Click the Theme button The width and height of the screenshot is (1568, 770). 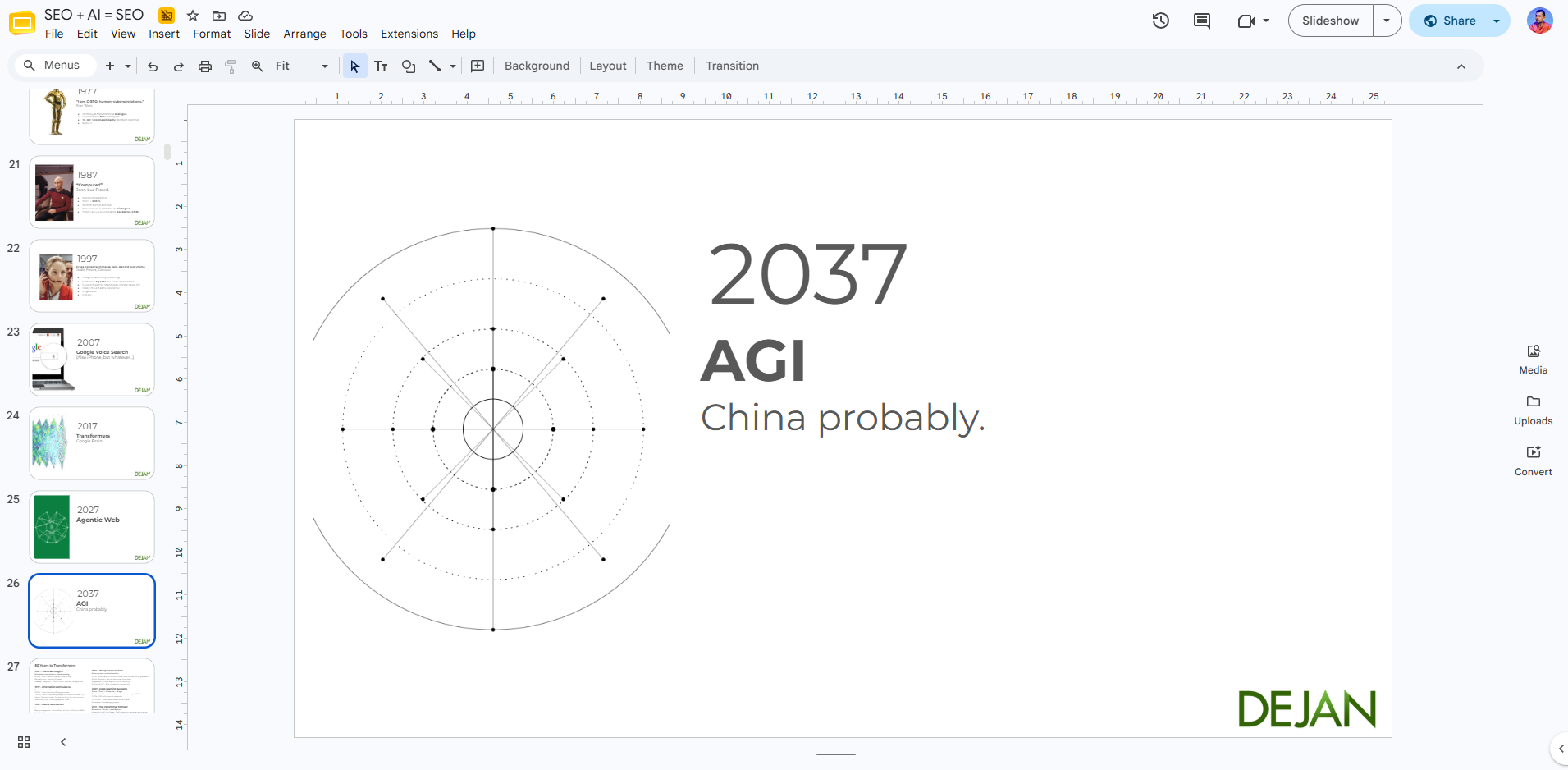pyautogui.click(x=665, y=66)
